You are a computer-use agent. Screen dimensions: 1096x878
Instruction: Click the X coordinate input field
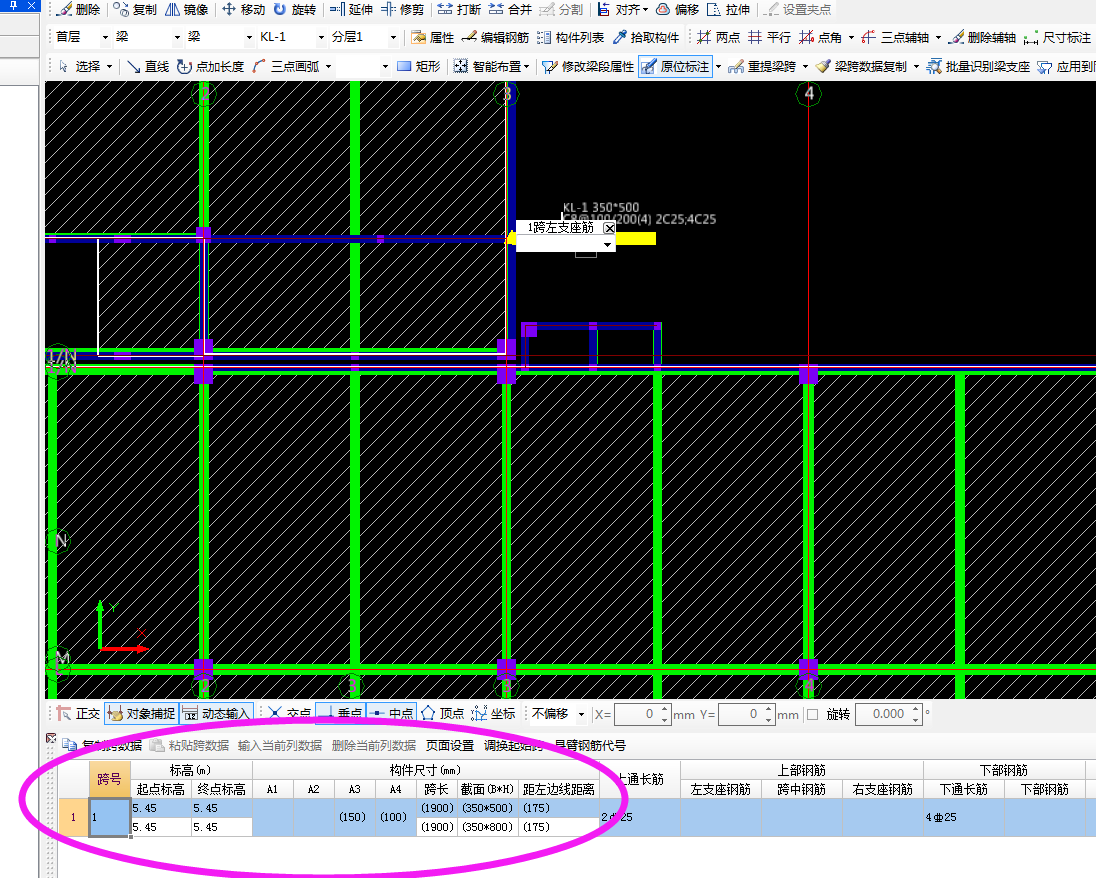click(x=636, y=714)
